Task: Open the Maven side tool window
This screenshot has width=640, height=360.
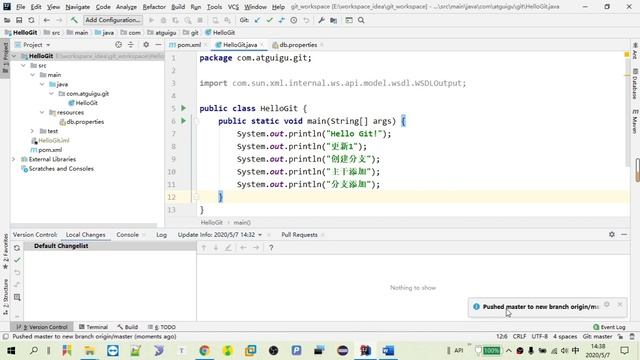Action: pos(635,121)
